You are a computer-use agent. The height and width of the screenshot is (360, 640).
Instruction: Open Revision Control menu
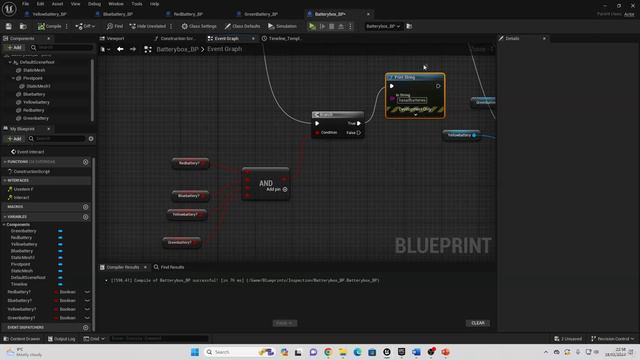coord(613,339)
